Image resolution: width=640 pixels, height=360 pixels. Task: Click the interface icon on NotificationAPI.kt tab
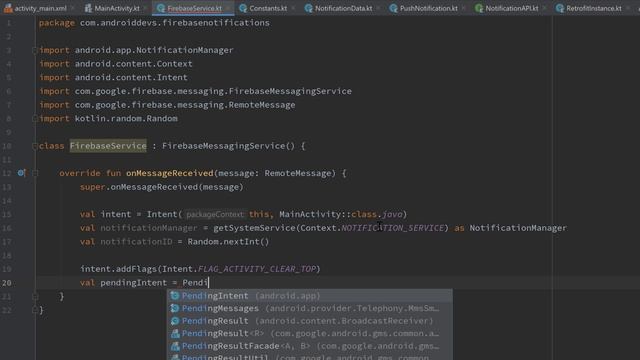point(479,8)
